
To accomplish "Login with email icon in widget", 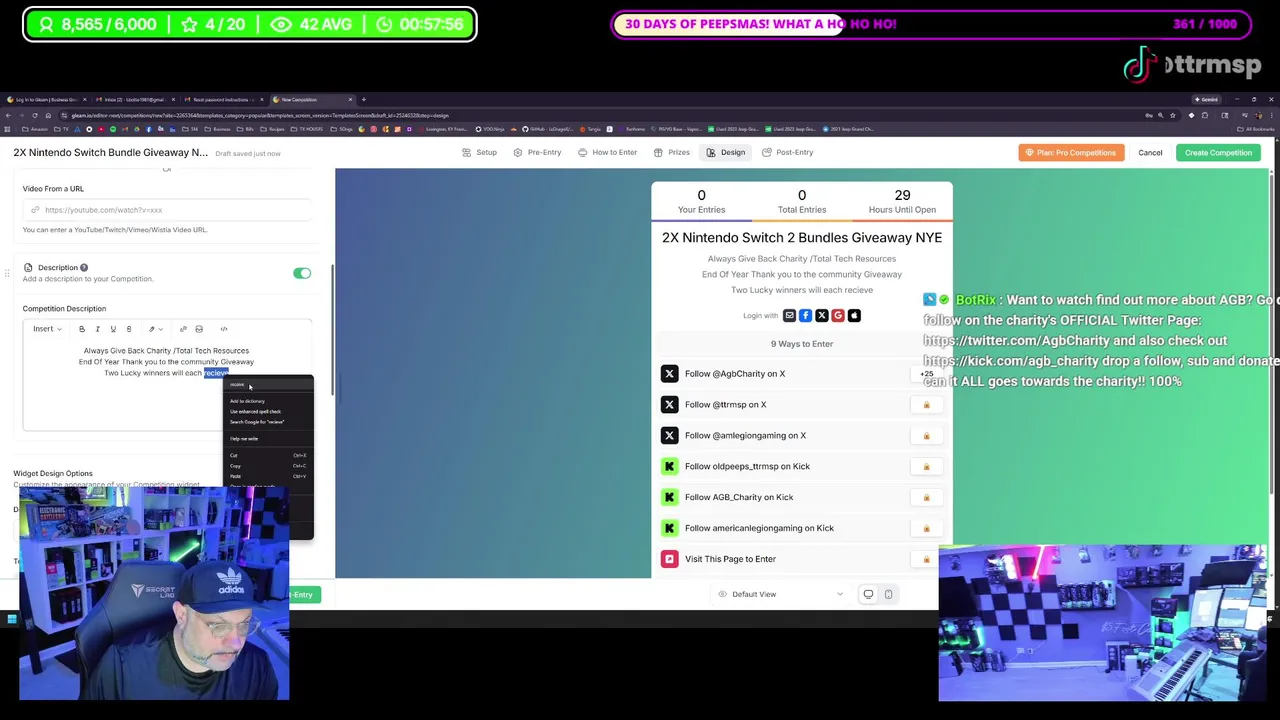I will 789,315.
